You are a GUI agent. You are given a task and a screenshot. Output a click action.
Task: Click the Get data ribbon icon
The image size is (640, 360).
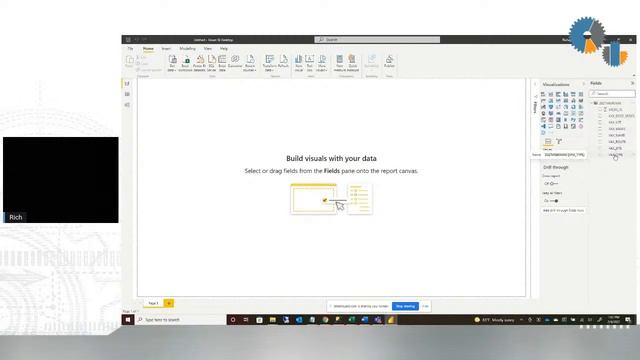tap(172, 63)
